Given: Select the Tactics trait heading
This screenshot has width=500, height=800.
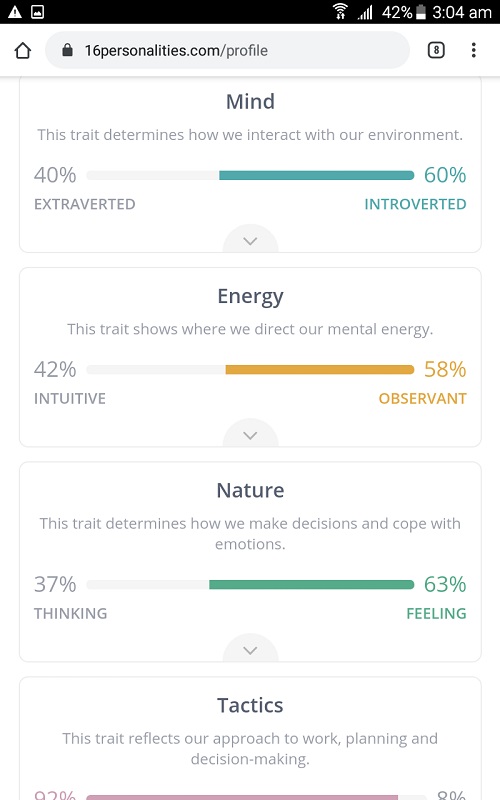Looking at the screenshot, I should 250,706.
